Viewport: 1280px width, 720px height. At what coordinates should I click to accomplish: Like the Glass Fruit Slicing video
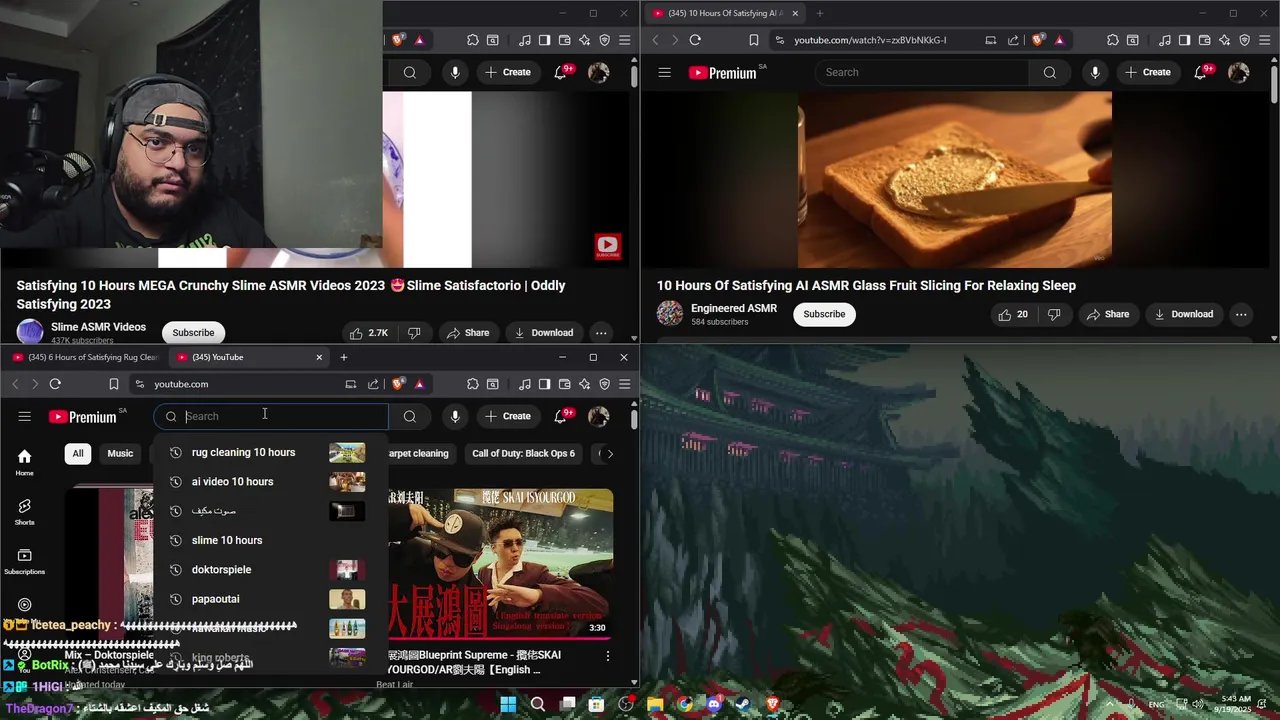(1012, 314)
